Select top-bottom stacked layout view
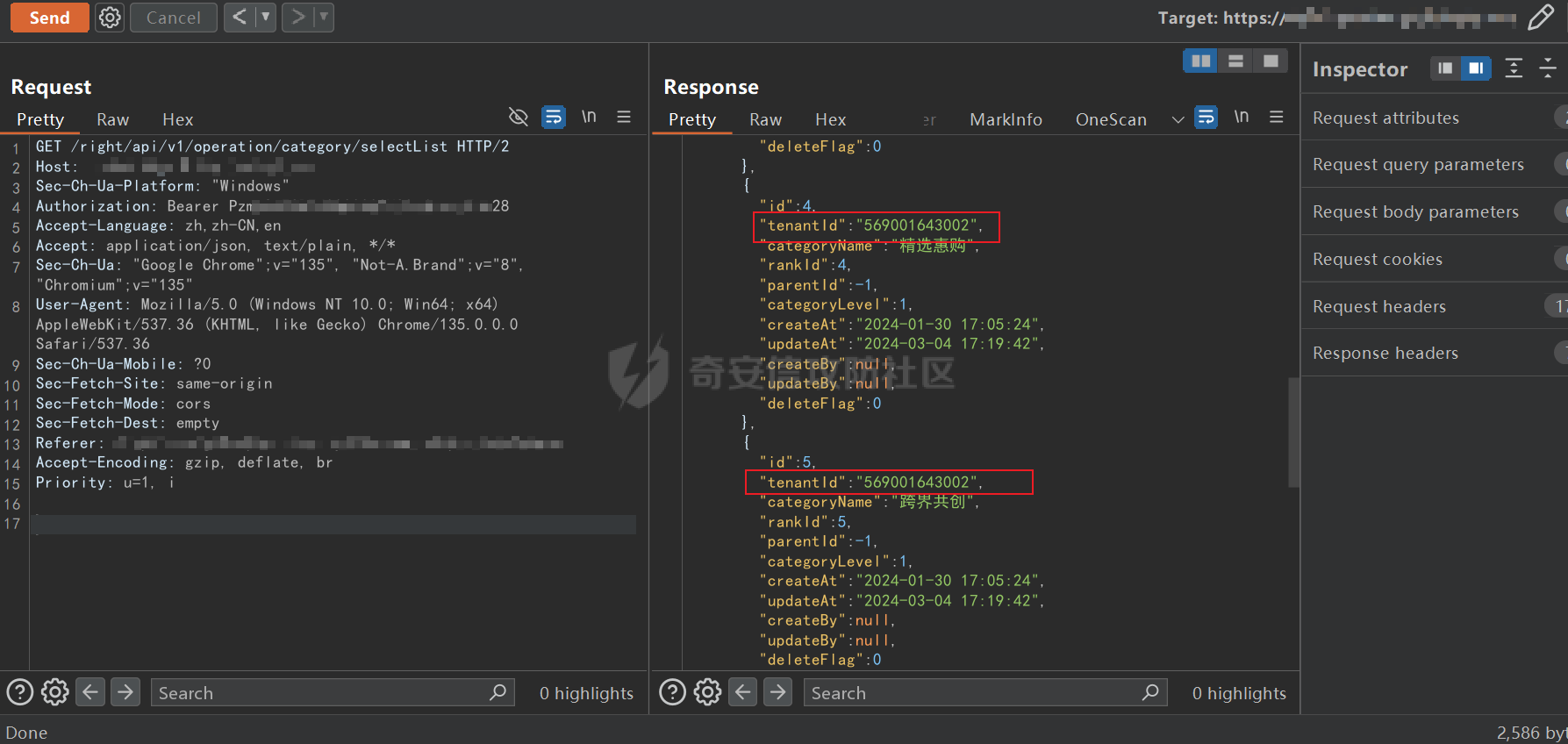Screen dimensions: 1568x744 (x=1235, y=61)
